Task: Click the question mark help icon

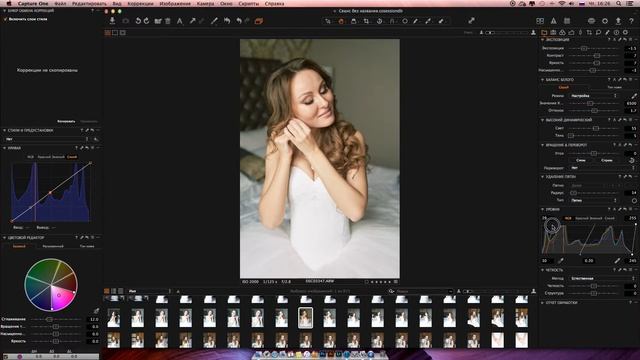Action: pyautogui.click(x=631, y=21)
